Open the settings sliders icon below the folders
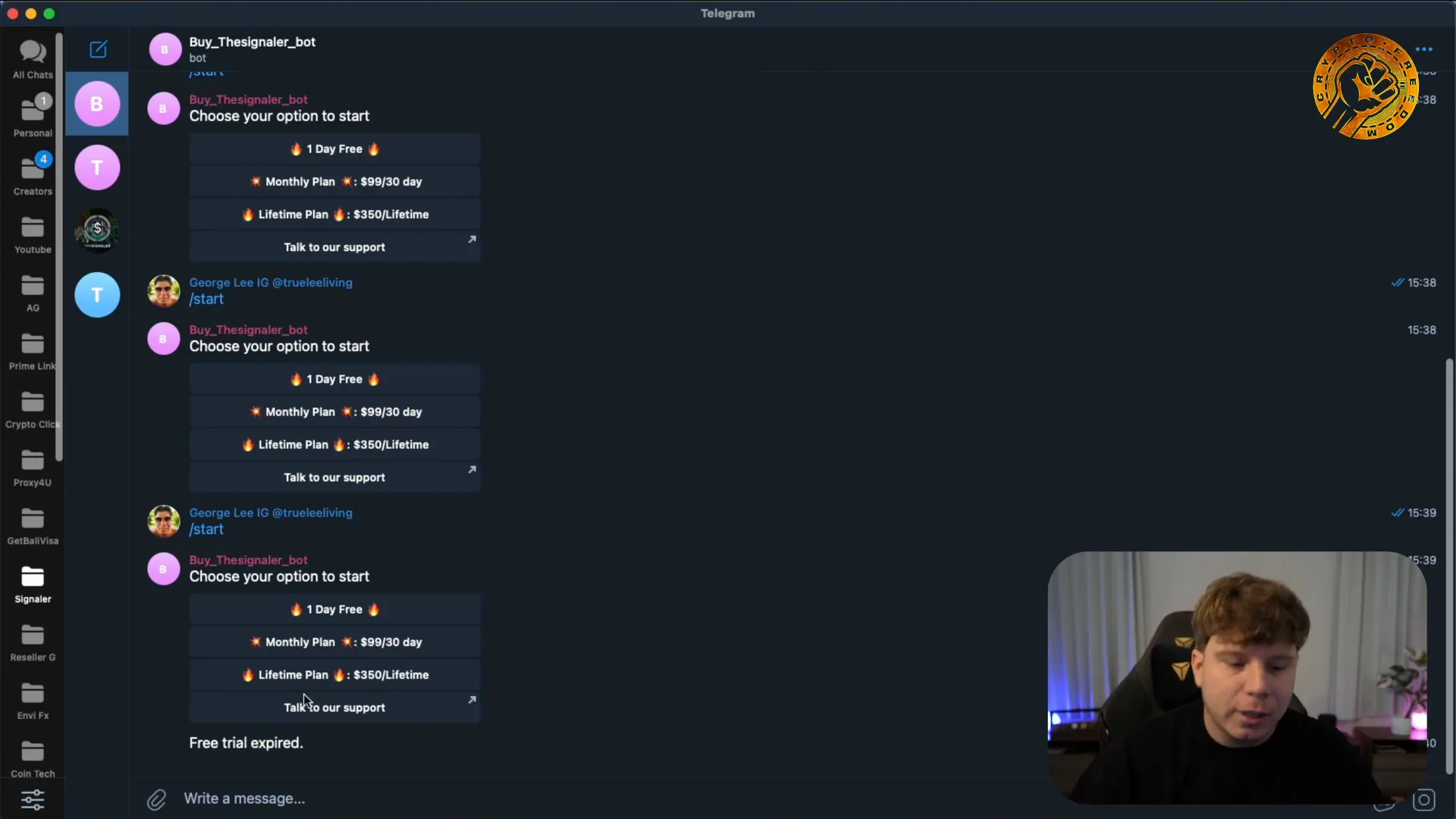Screen dimensions: 1456x819 tap(33, 800)
